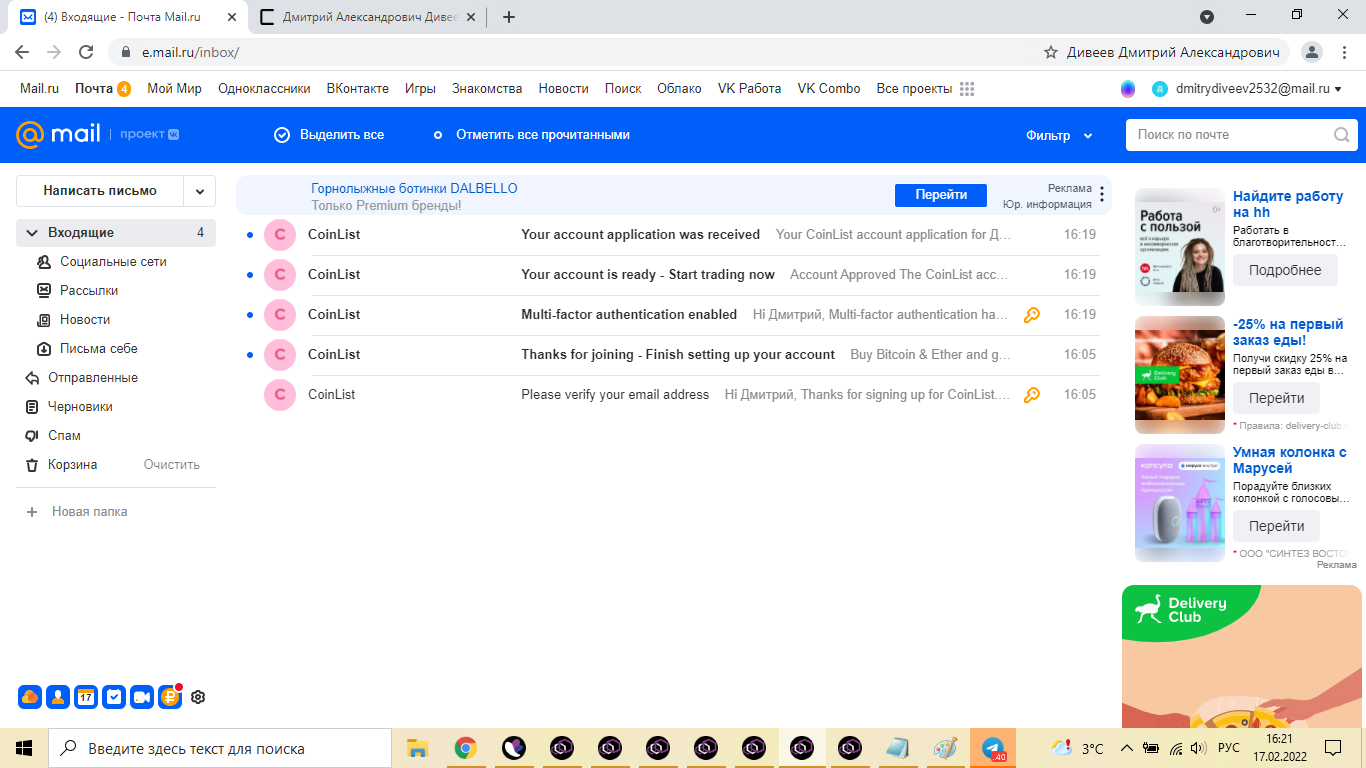Toggle unread dot on 'Your account is ready' email

coord(250,275)
